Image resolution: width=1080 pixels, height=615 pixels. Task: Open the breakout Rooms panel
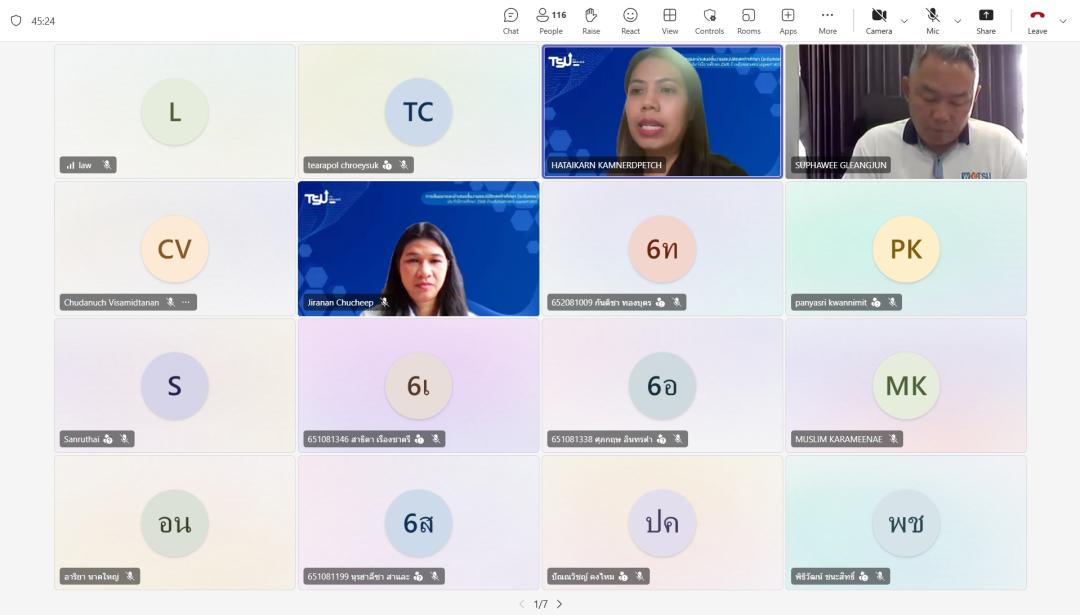749,21
